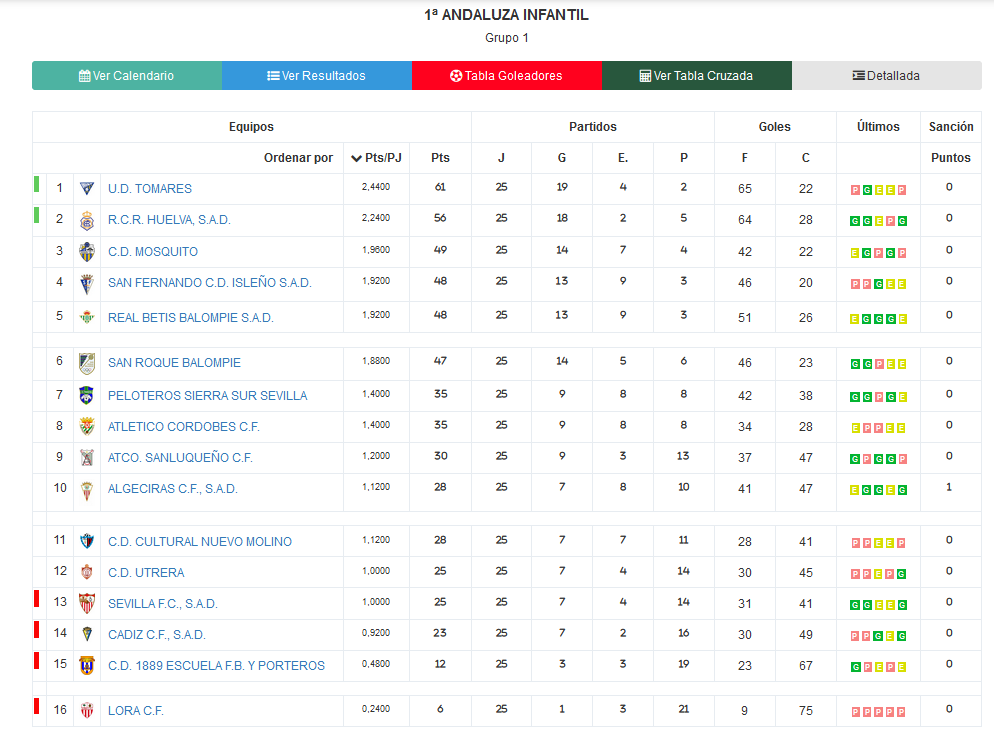The width and height of the screenshot is (994, 736).
Task: Open the Ver Resultados tab
Action: 317,75
